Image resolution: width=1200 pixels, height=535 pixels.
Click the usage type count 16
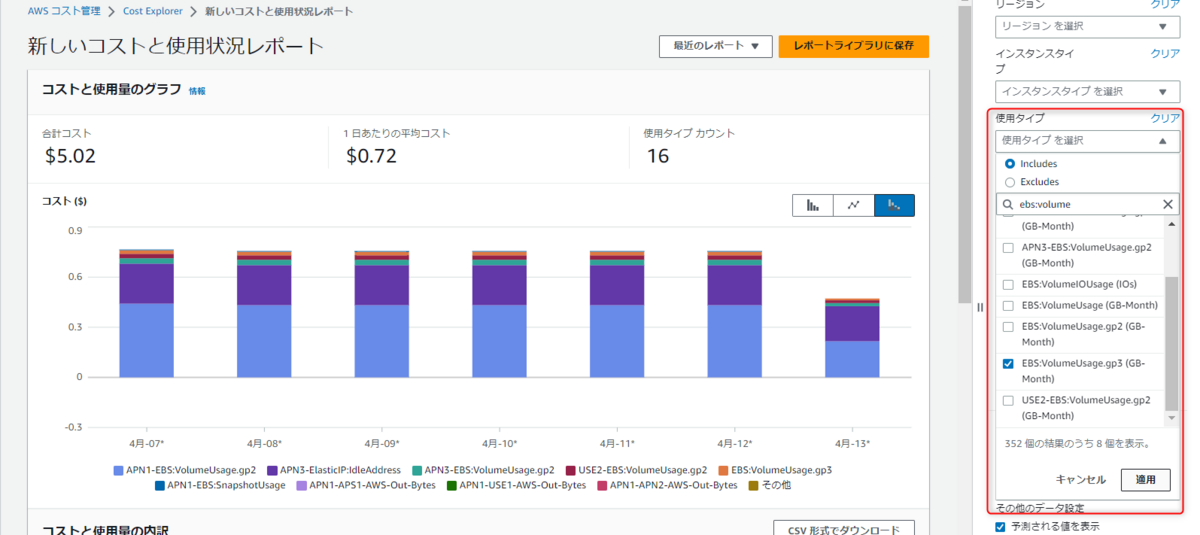657,156
